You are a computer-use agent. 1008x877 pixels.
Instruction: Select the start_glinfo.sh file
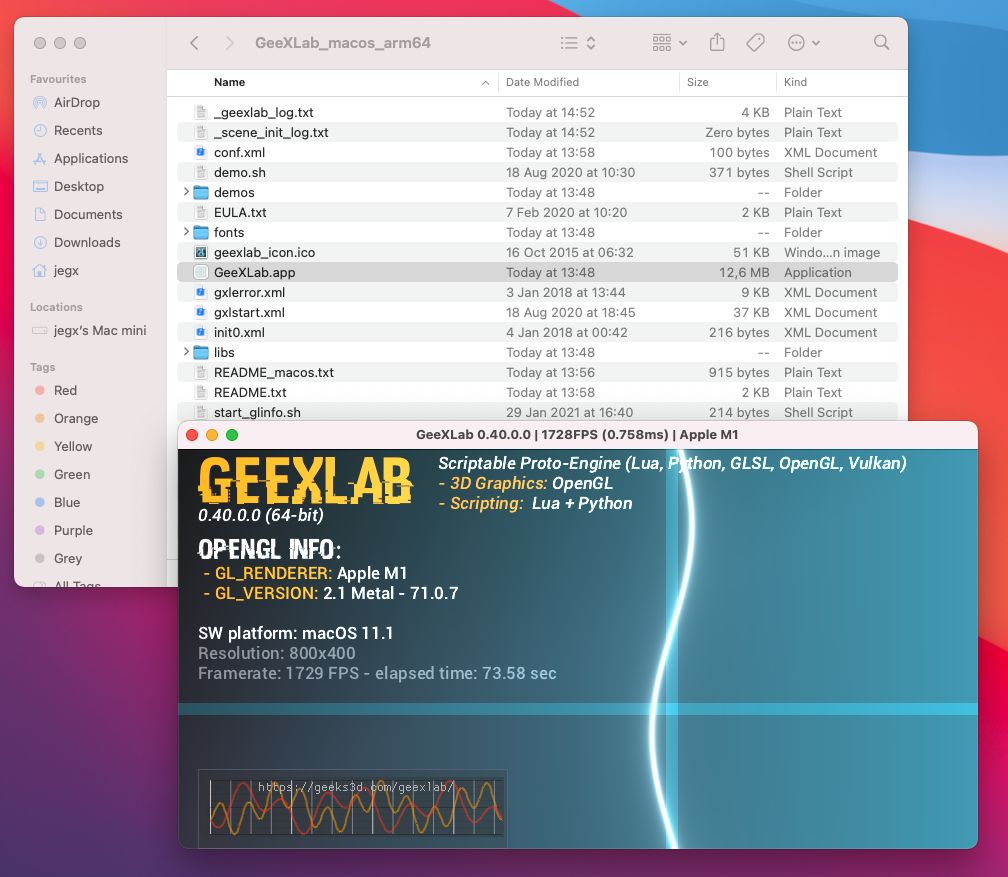[x=537, y=412]
